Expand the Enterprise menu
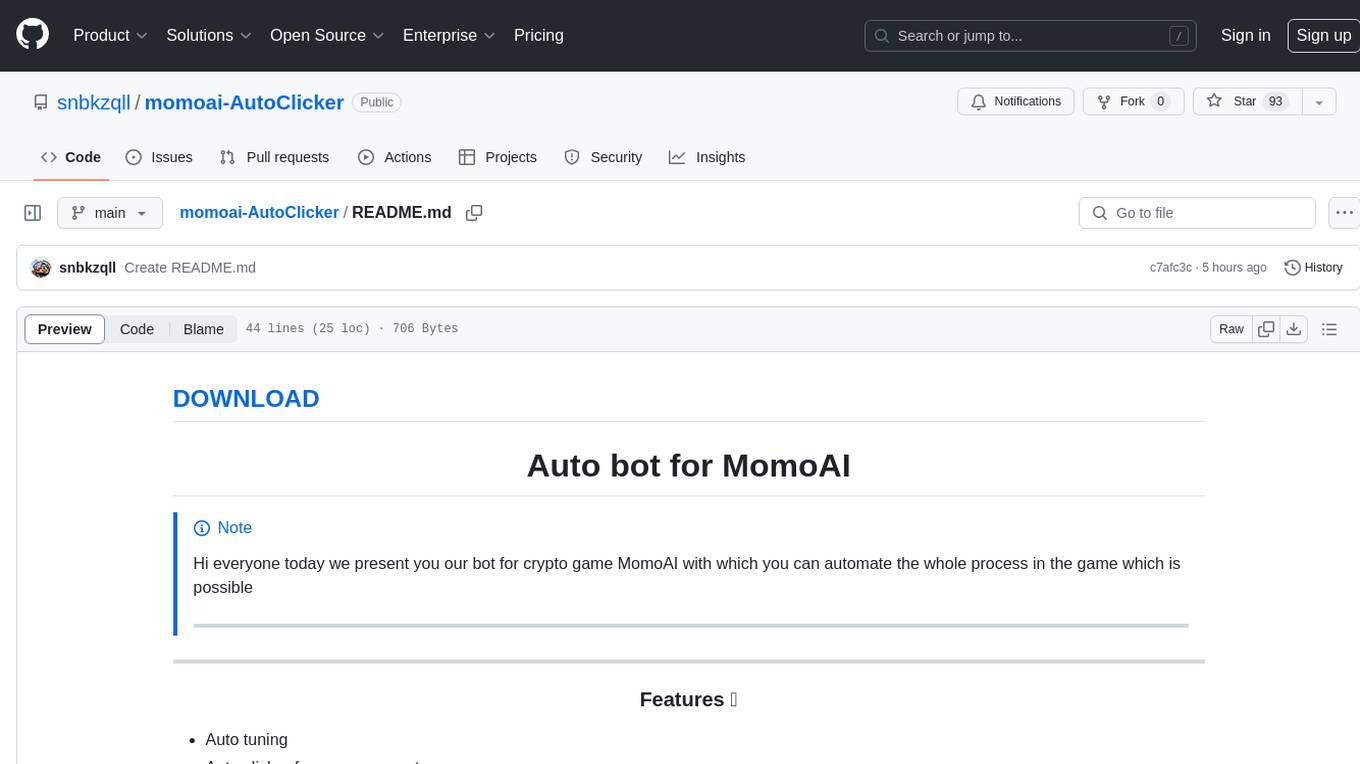Viewport: 1360px width, 764px height. [x=449, y=35]
